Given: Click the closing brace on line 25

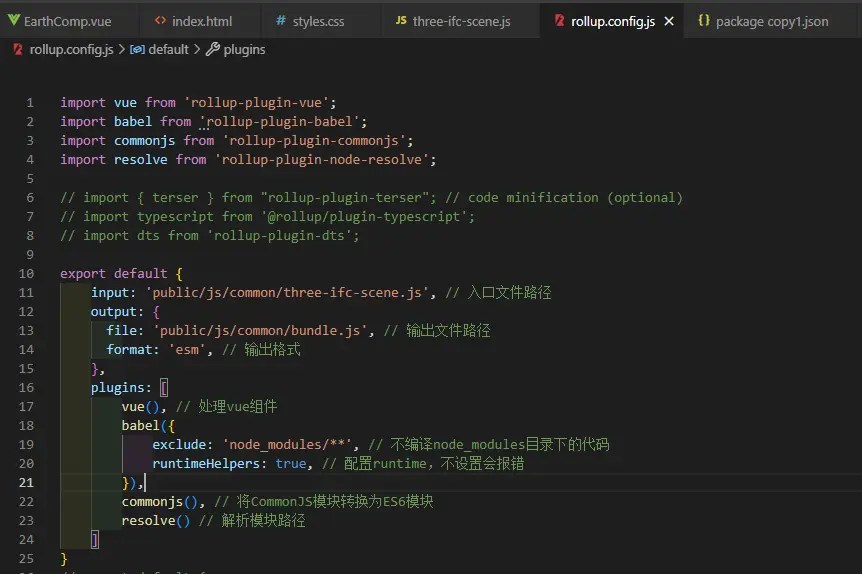Looking at the screenshot, I should point(64,559).
